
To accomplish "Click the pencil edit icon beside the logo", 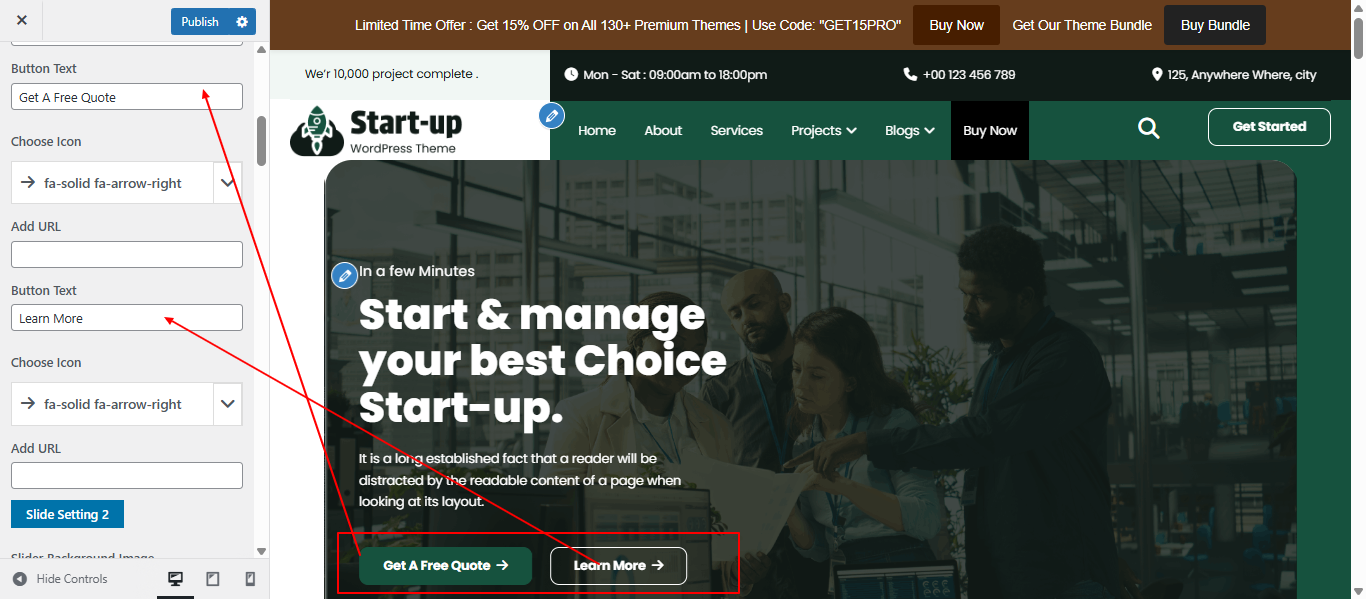I will point(551,116).
